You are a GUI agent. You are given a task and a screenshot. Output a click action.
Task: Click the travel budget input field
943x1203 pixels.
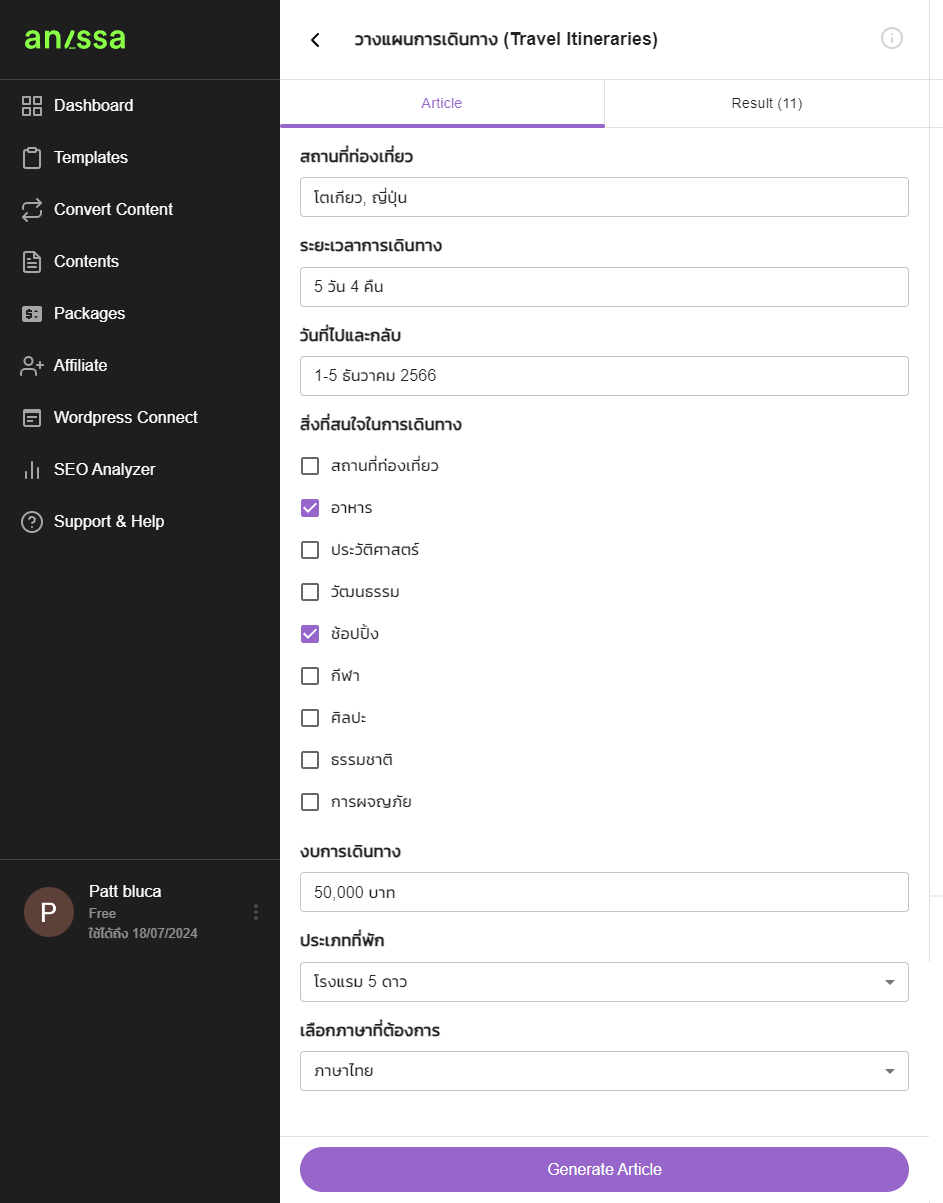[604, 892]
